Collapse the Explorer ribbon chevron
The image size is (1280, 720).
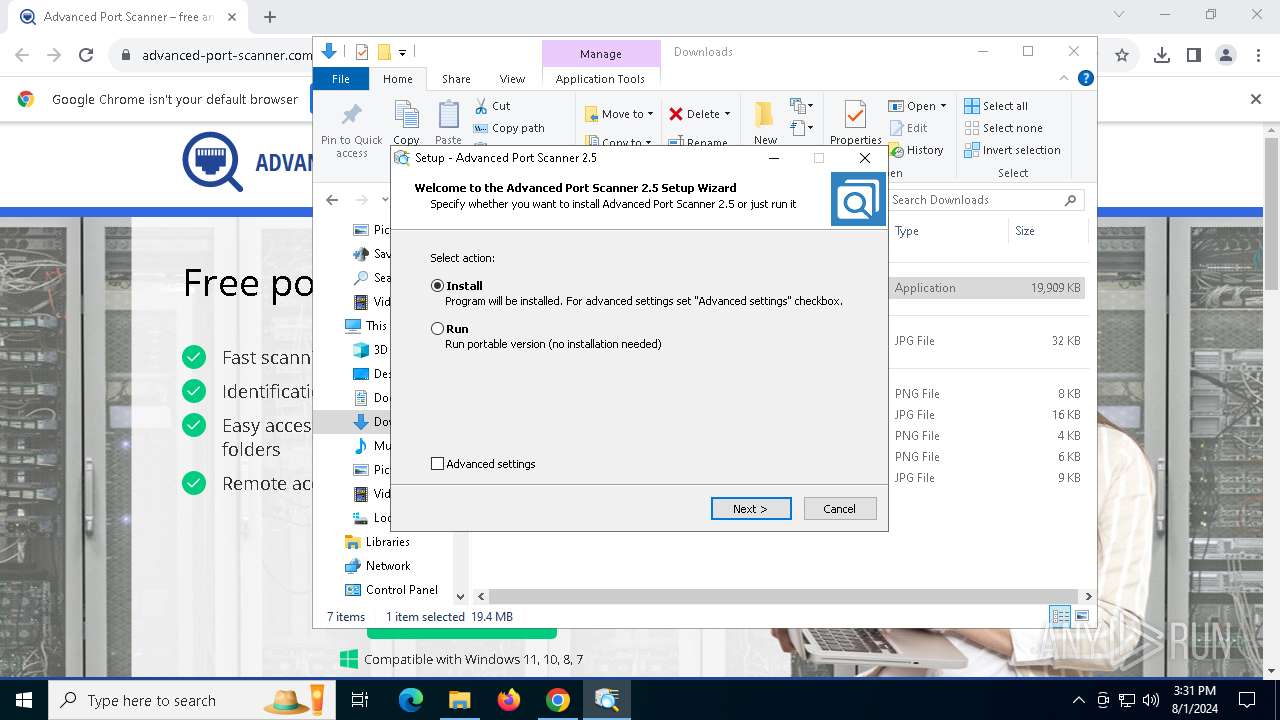[x=1064, y=78]
